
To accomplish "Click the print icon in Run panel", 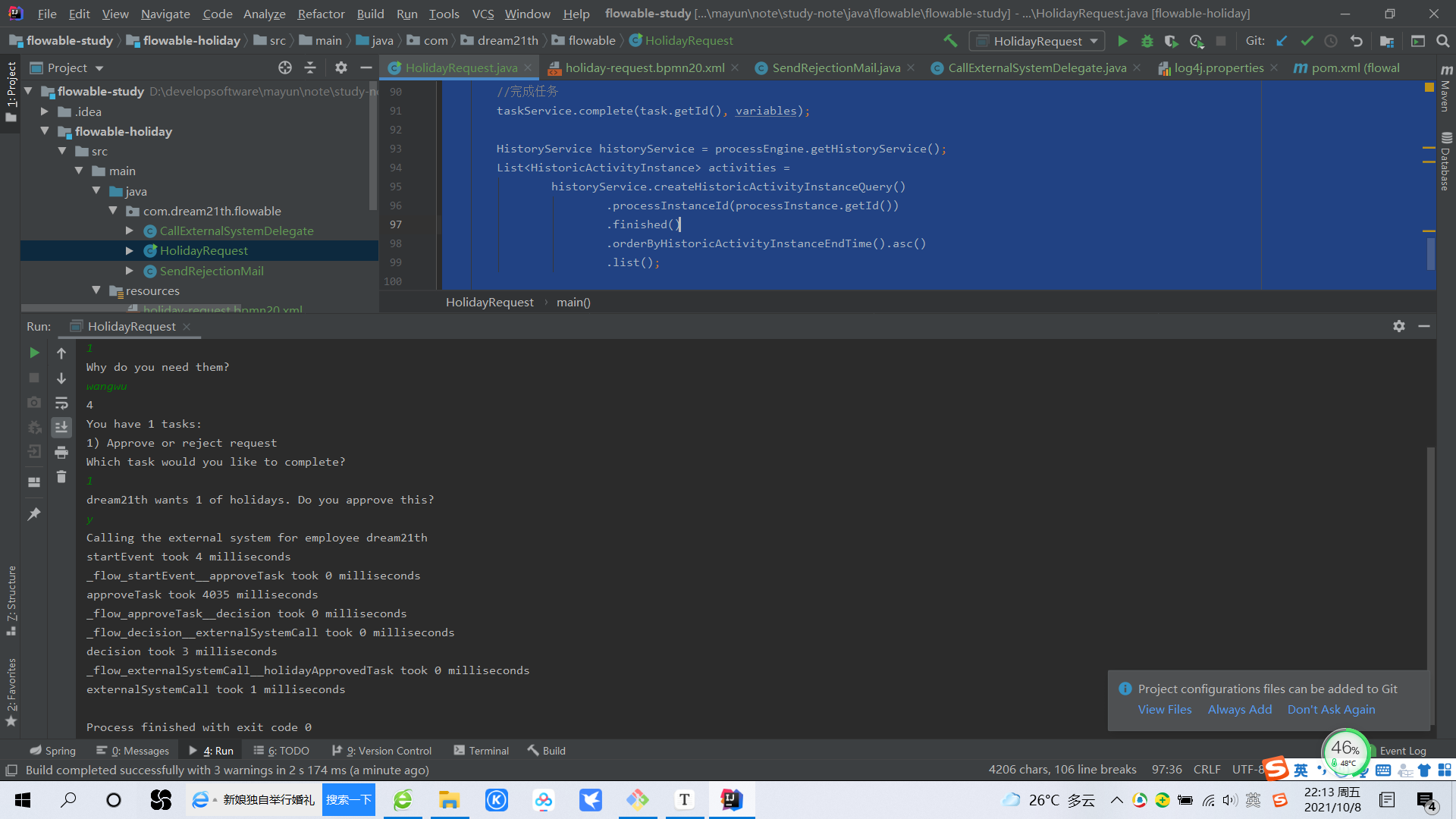I will pyautogui.click(x=61, y=452).
